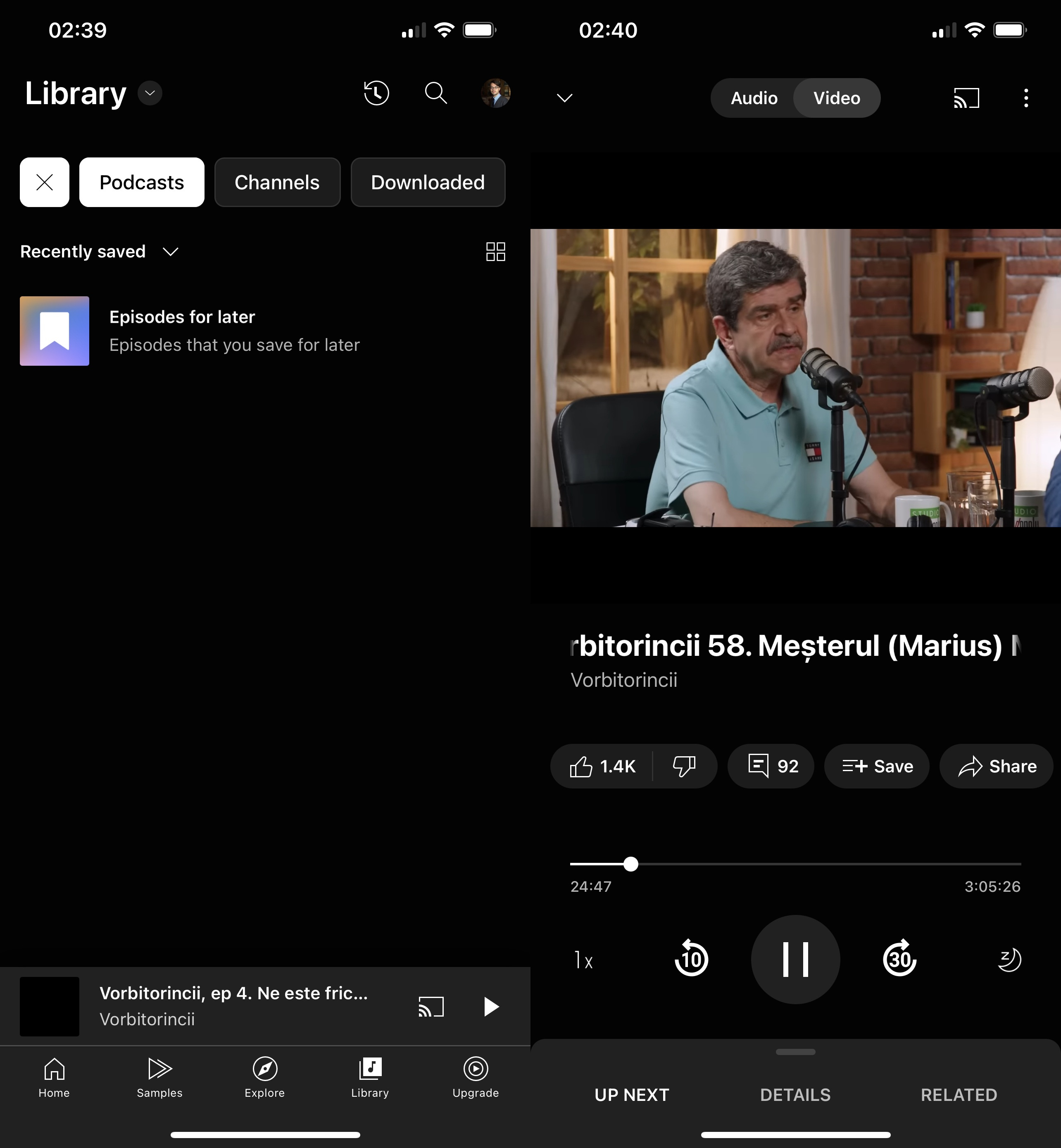Image resolution: width=1061 pixels, height=1148 pixels.
Task: Skip forward 30 seconds
Action: pos(900,958)
